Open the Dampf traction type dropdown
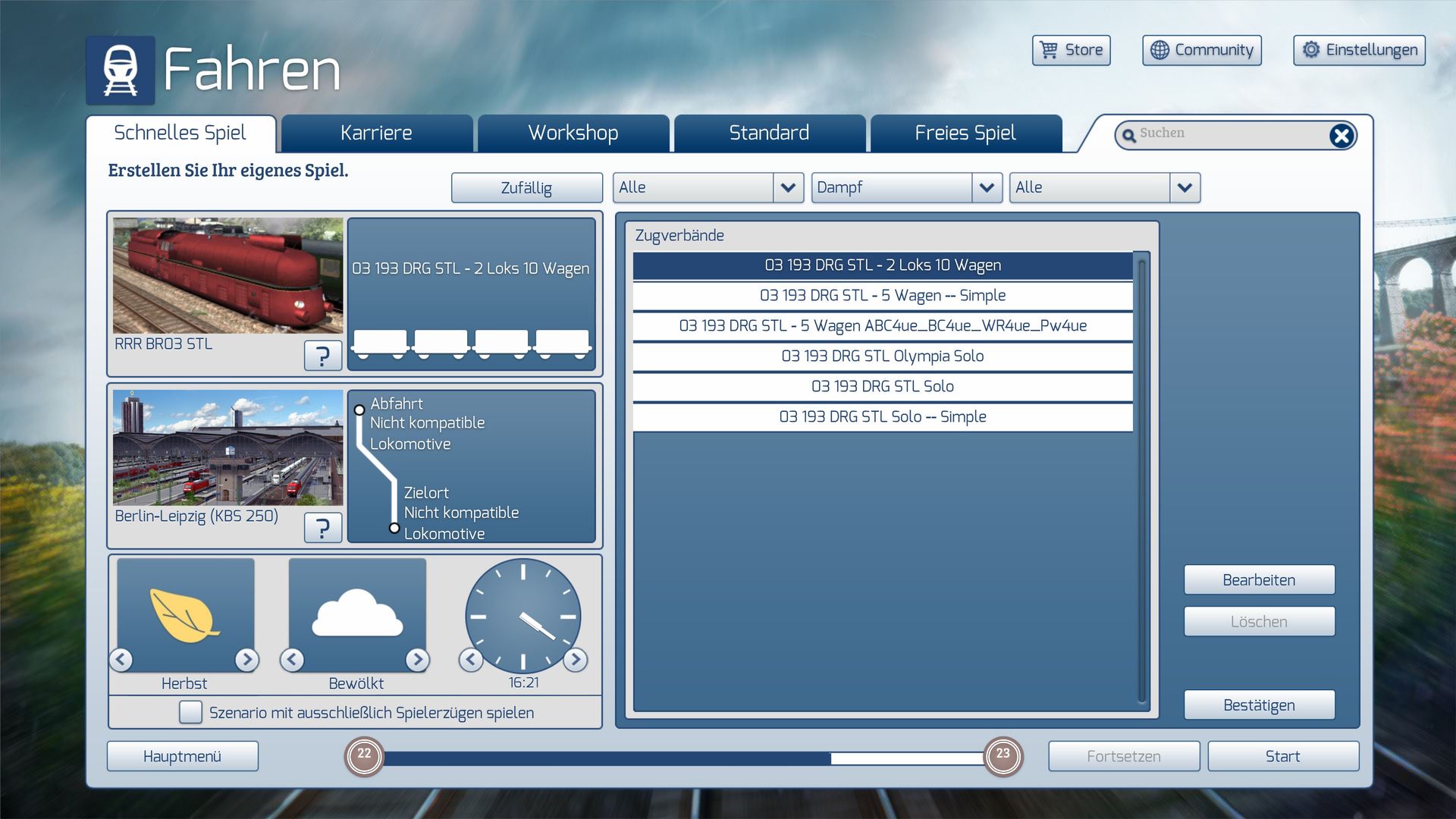Screen dimensions: 1456x819 [x=986, y=187]
